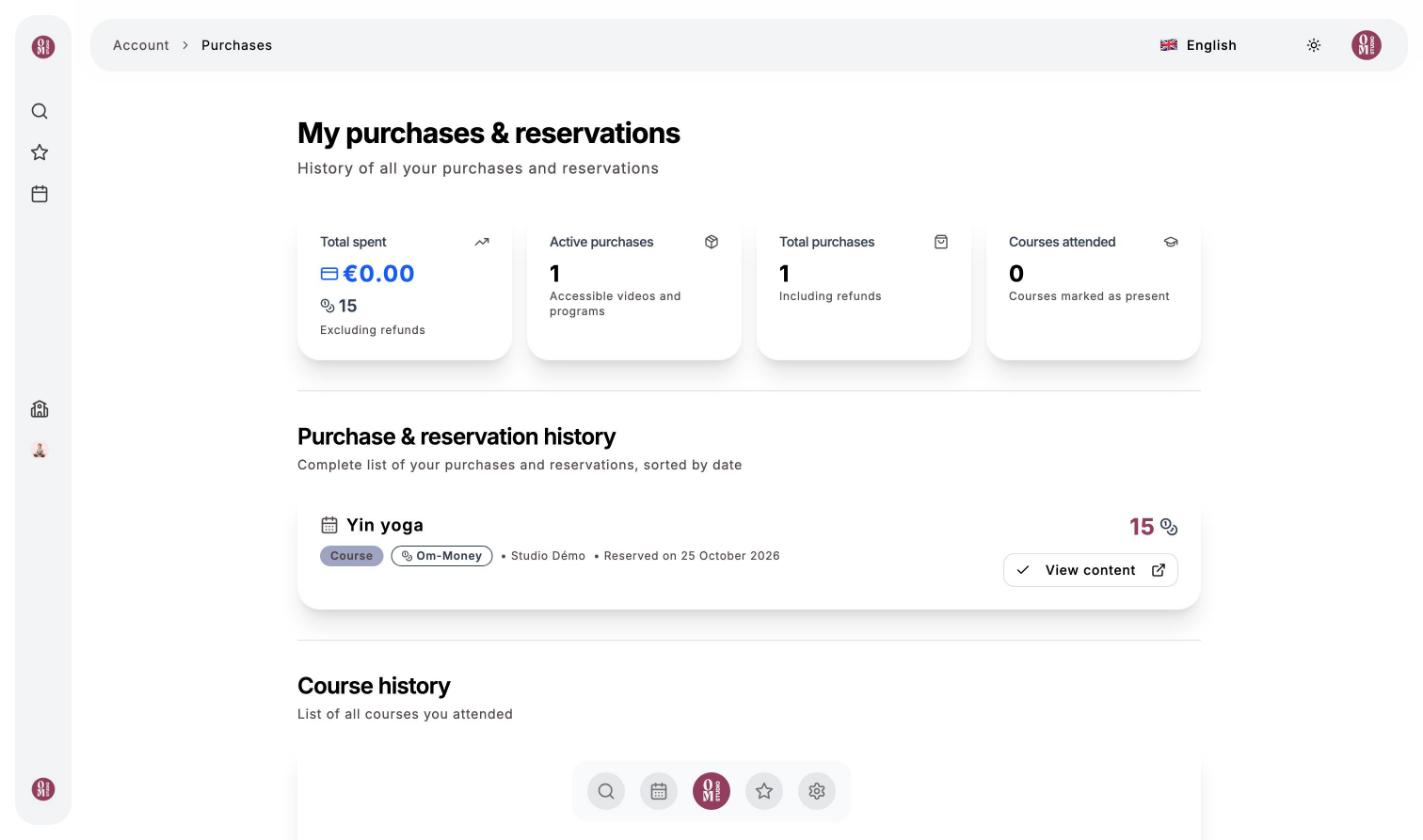Click the small teacher avatar in sidebar
This screenshot has height=840, width=1423.
[x=40, y=450]
